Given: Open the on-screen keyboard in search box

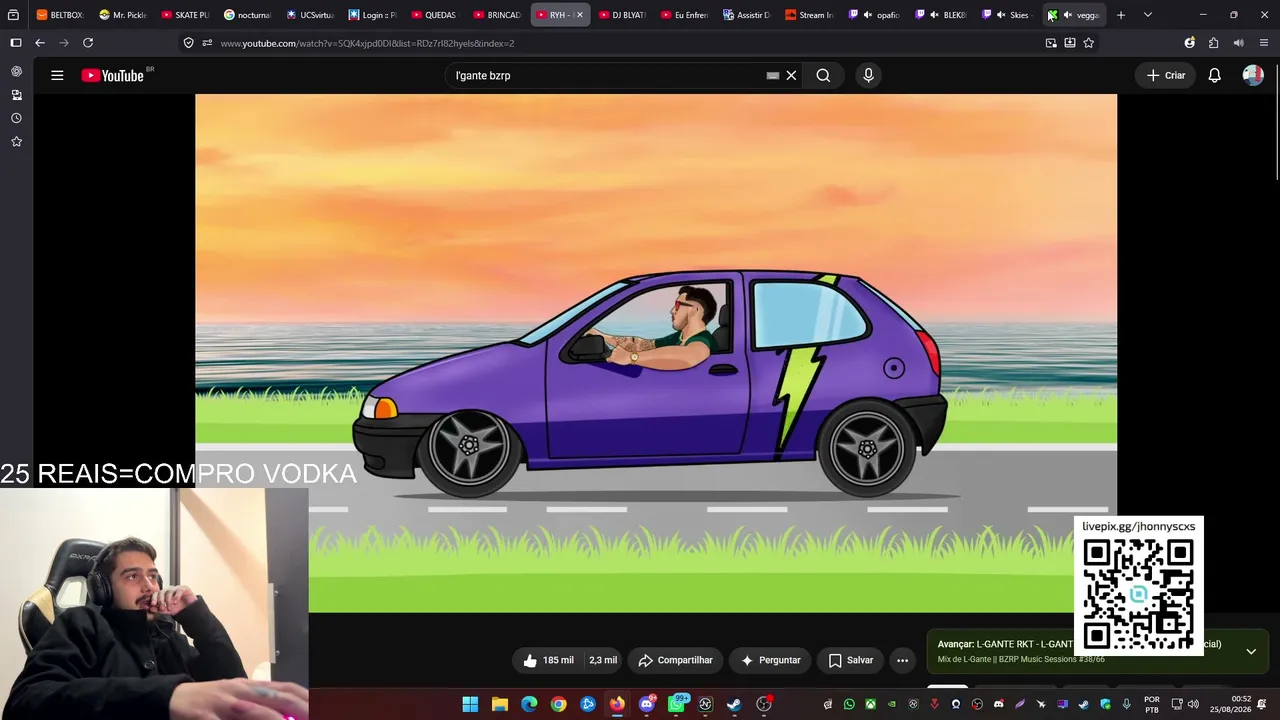Looking at the screenshot, I should (x=773, y=75).
